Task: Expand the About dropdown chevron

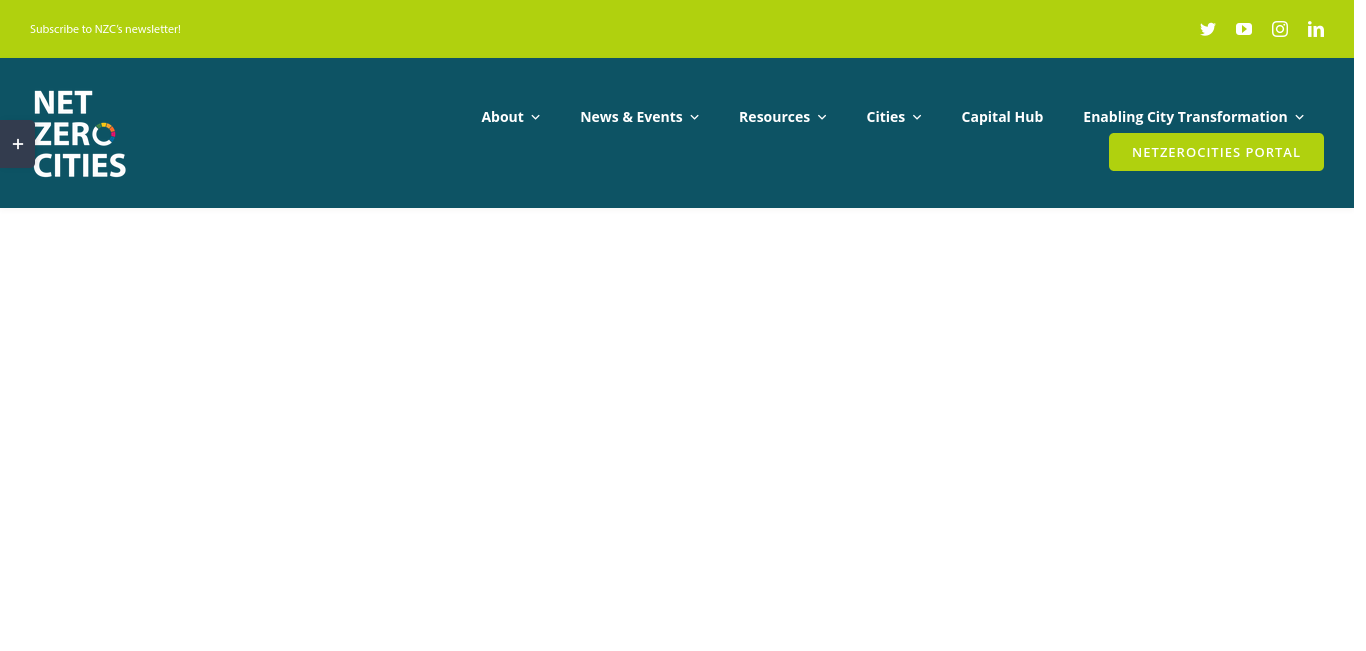Action: pyautogui.click(x=535, y=117)
